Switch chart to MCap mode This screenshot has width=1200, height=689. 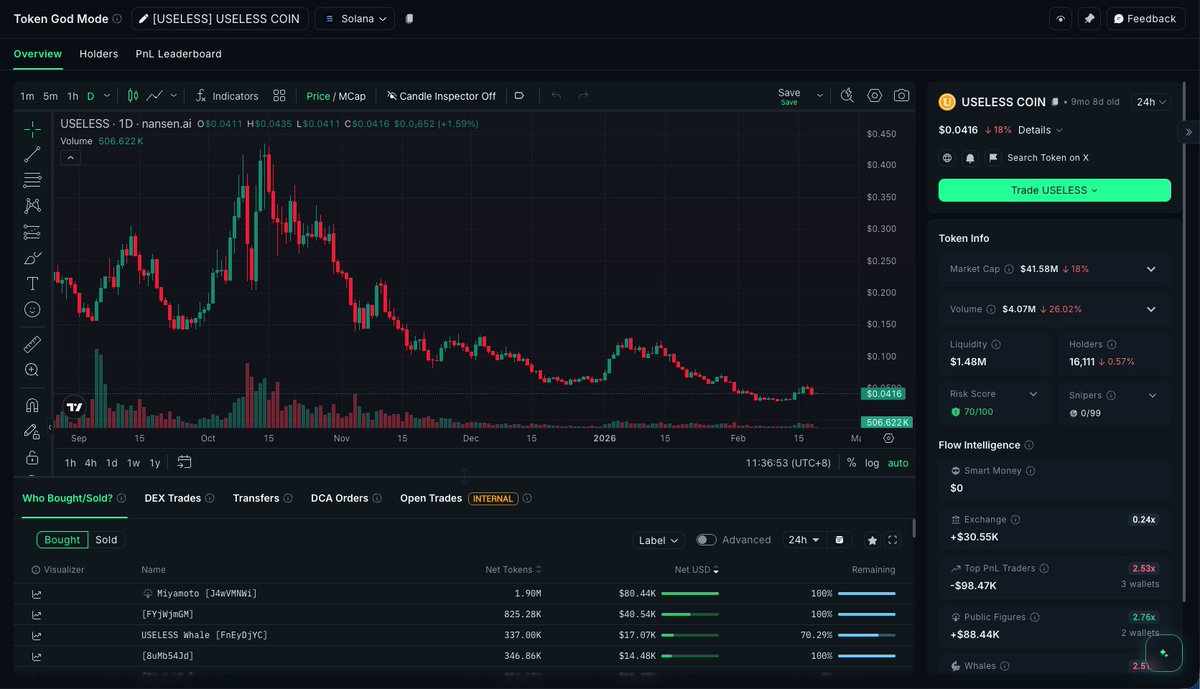click(x=352, y=96)
